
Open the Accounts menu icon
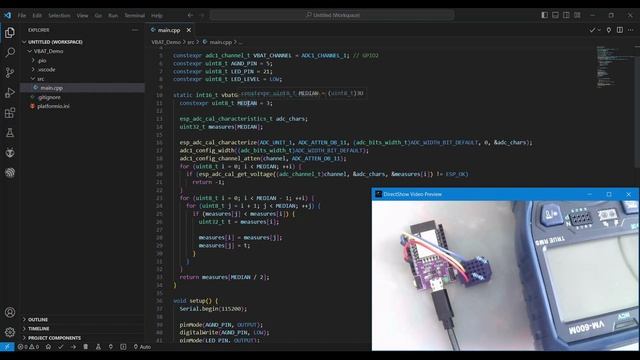tap(10, 312)
